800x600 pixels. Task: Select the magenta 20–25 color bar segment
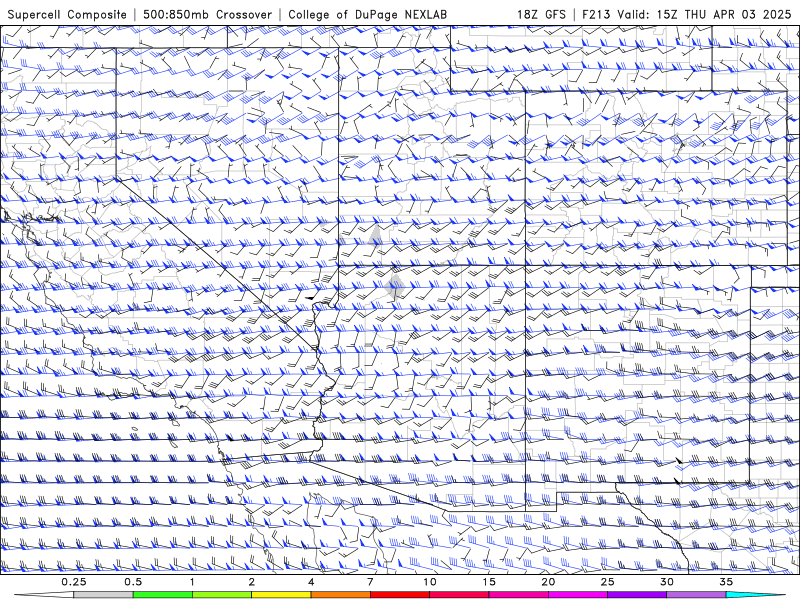(578, 595)
